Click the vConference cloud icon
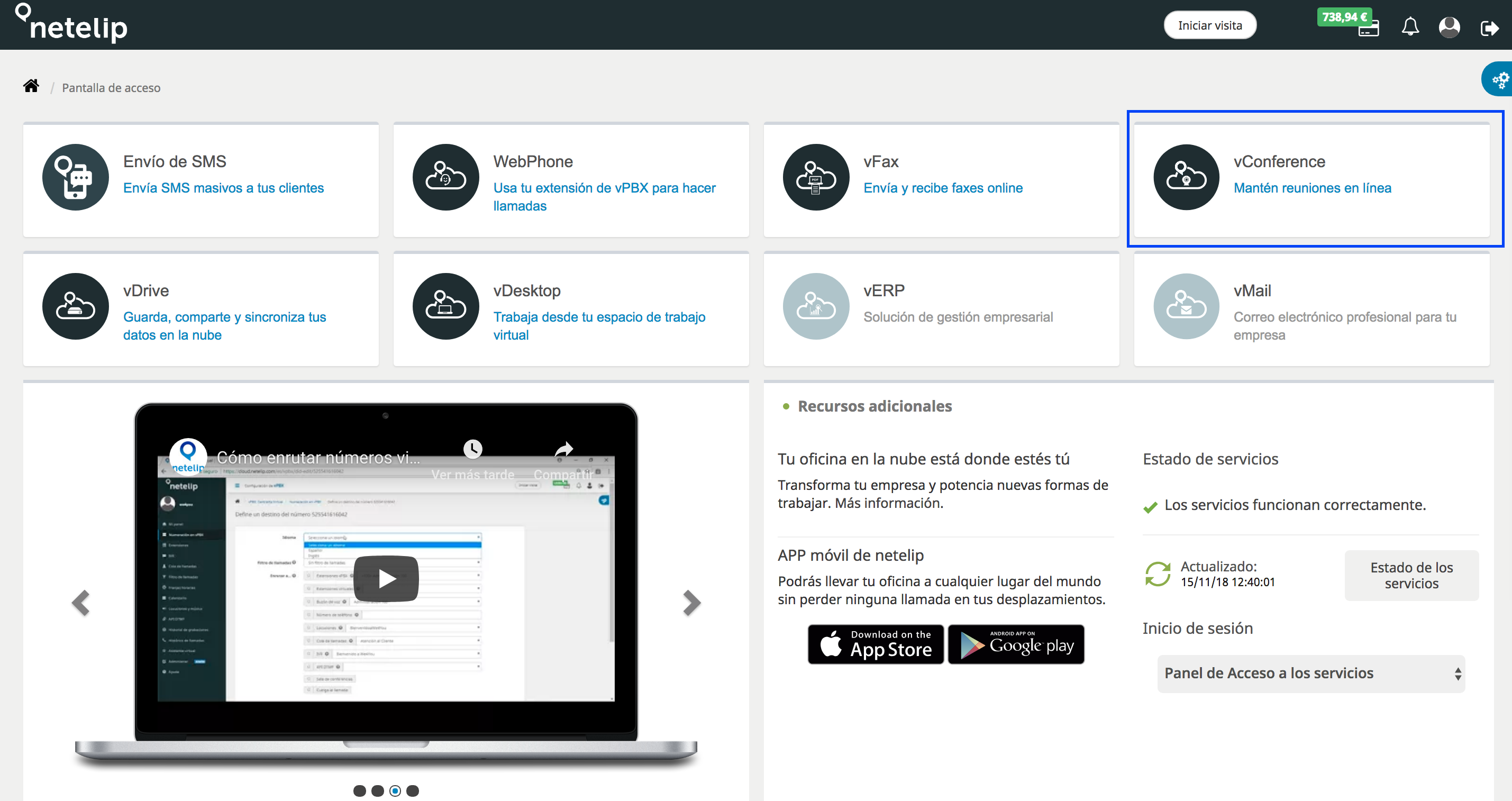The width and height of the screenshot is (1512, 801). point(1186,177)
